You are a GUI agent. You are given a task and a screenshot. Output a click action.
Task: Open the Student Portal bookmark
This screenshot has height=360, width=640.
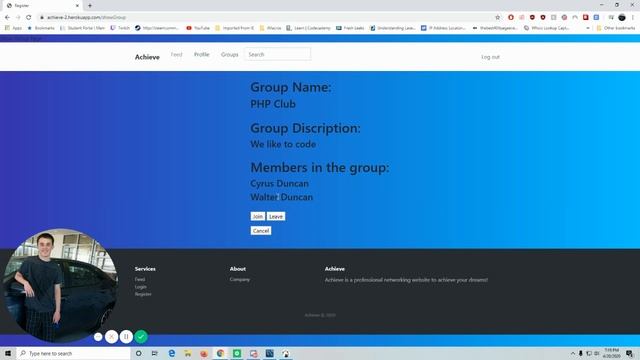coord(82,28)
